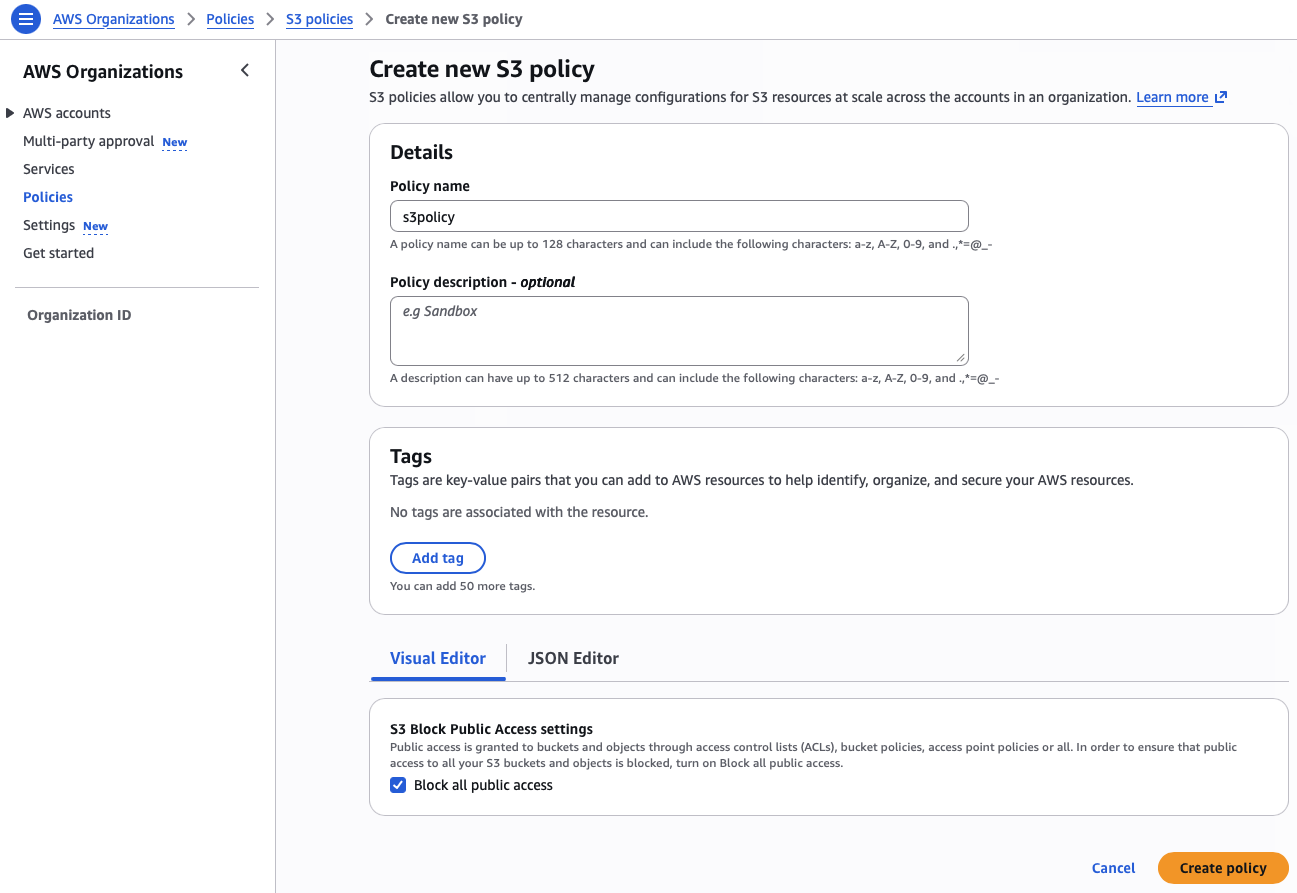Screen dimensions: 1297x893
Task: Open the Learn more link
Action: pos(1172,97)
